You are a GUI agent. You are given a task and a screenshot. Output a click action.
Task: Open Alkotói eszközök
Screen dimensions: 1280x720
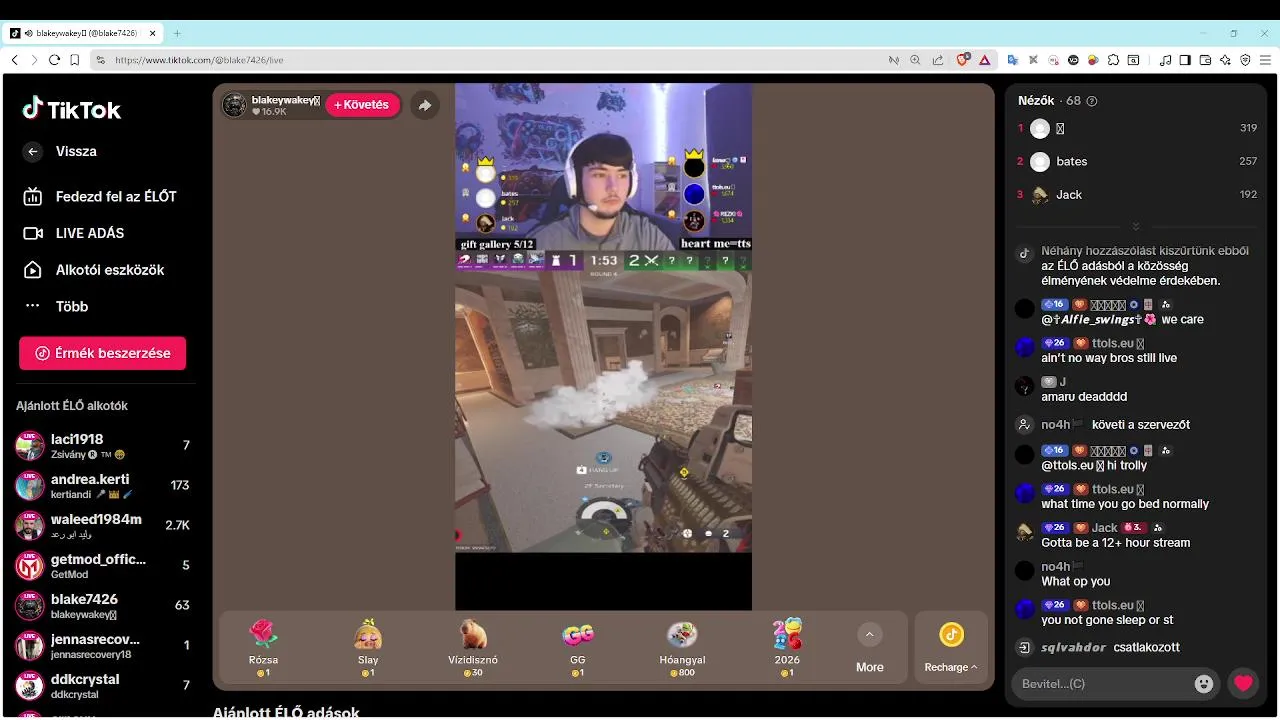[94, 270]
